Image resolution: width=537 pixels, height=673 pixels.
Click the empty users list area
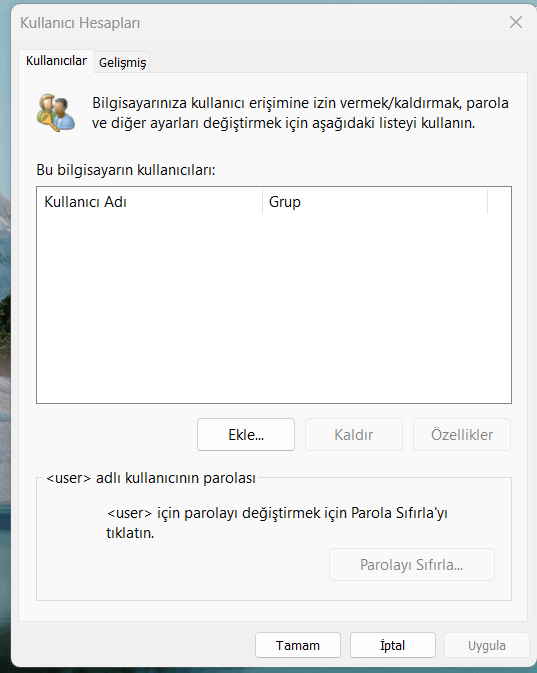(274, 308)
